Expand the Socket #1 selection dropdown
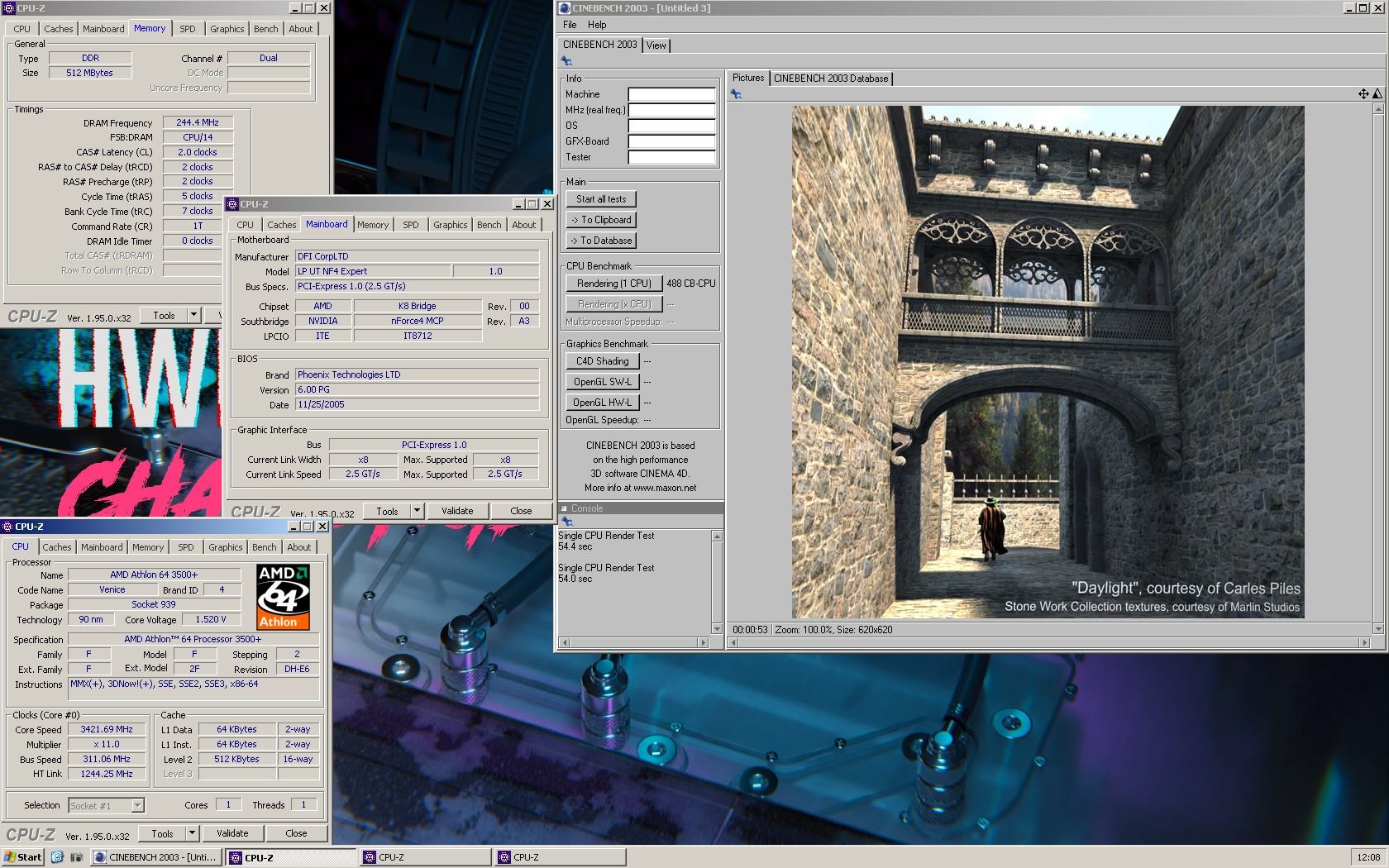Image resolution: width=1389 pixels, height=868 pixels. point(137,805)
